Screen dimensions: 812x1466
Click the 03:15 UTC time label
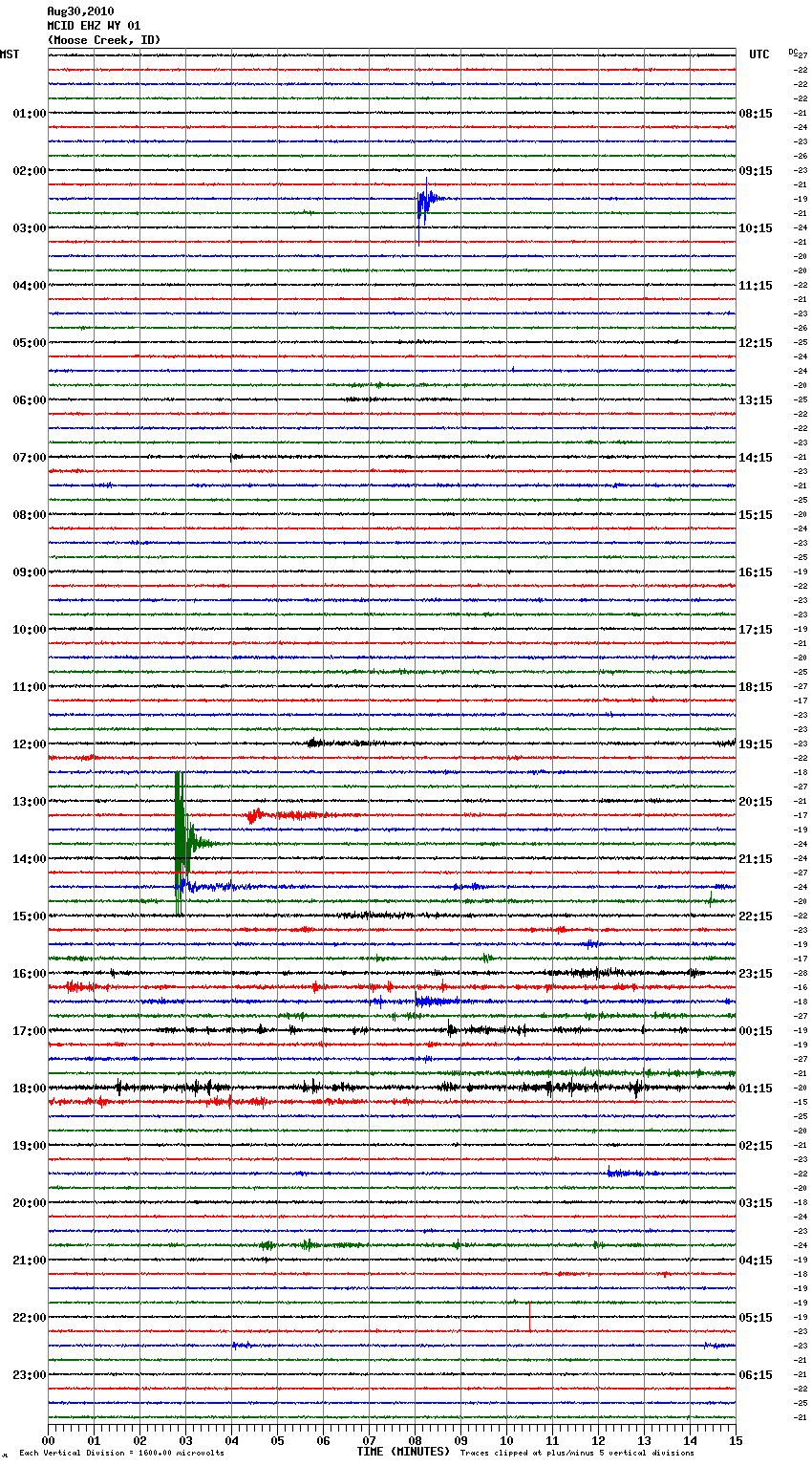pos(756,1202)
